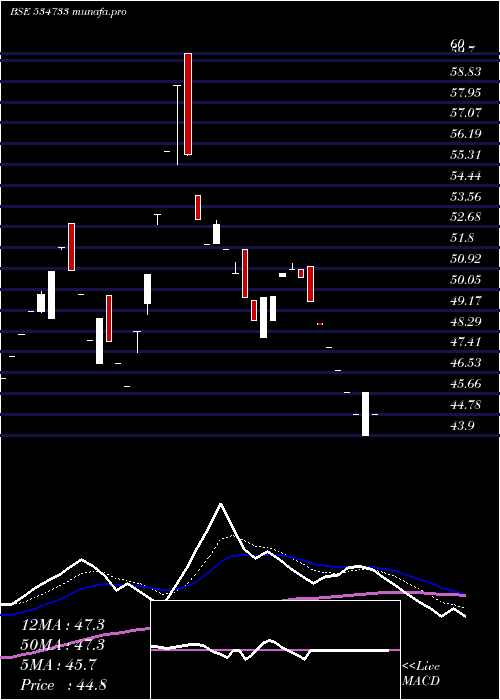Click the Price : 44.8 readout
The image size is (500, 700).
63,685
